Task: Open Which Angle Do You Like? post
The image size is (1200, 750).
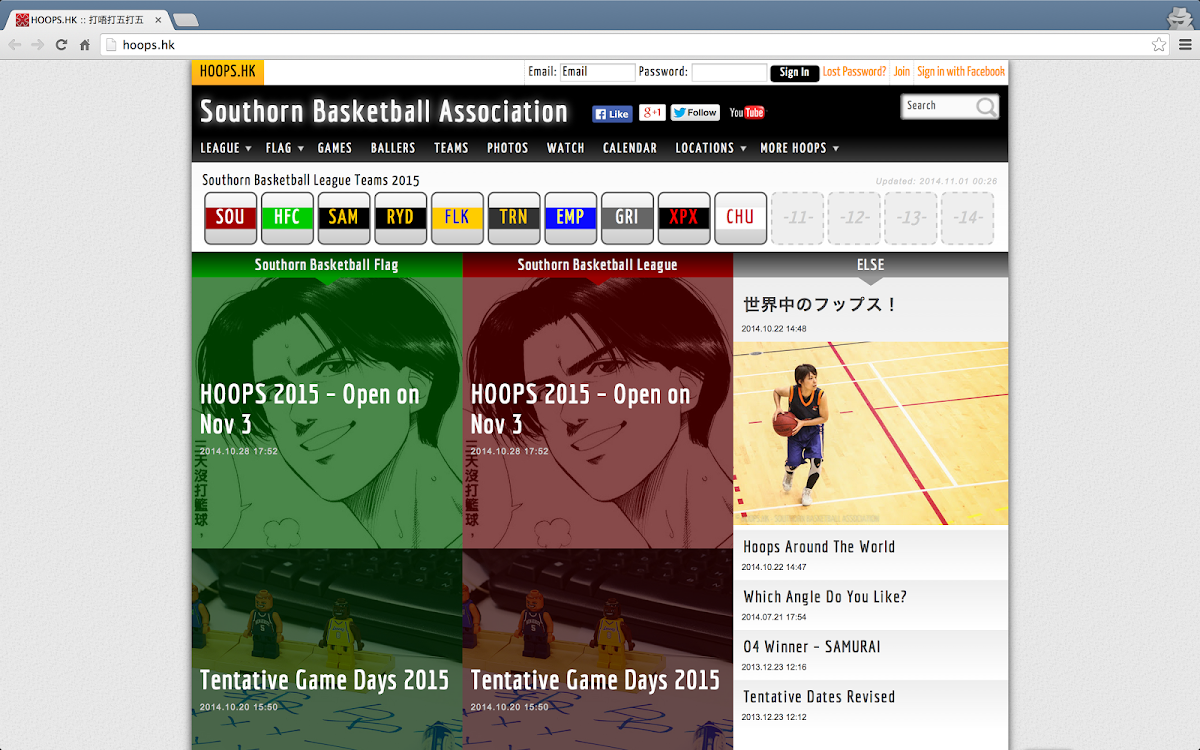Action: point(825,597)
